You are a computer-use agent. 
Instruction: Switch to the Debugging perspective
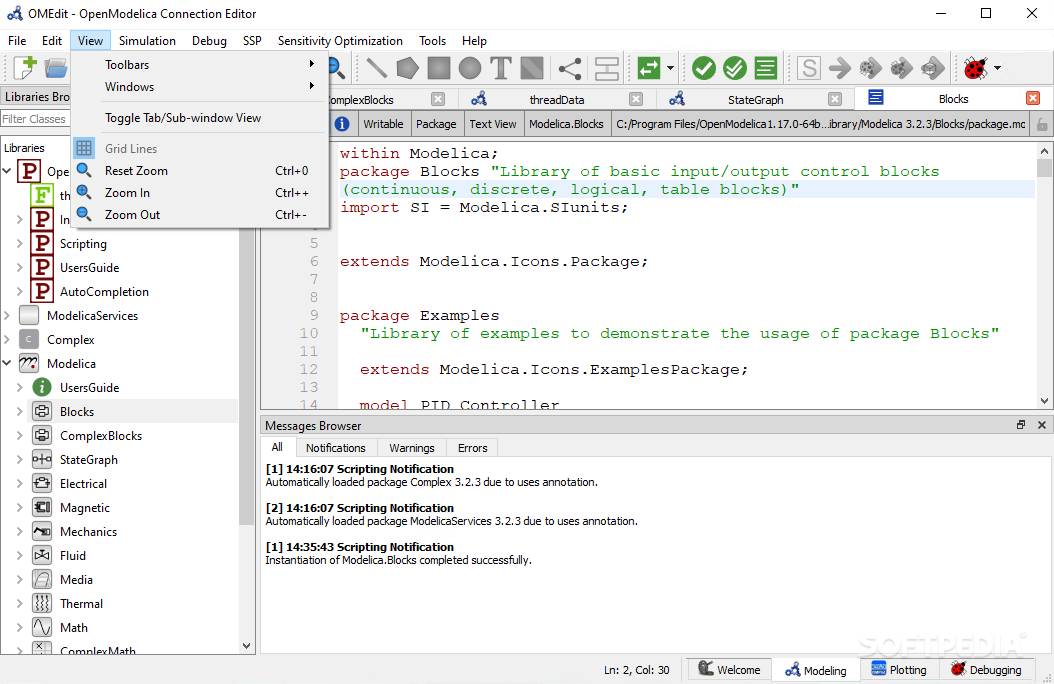986,669
